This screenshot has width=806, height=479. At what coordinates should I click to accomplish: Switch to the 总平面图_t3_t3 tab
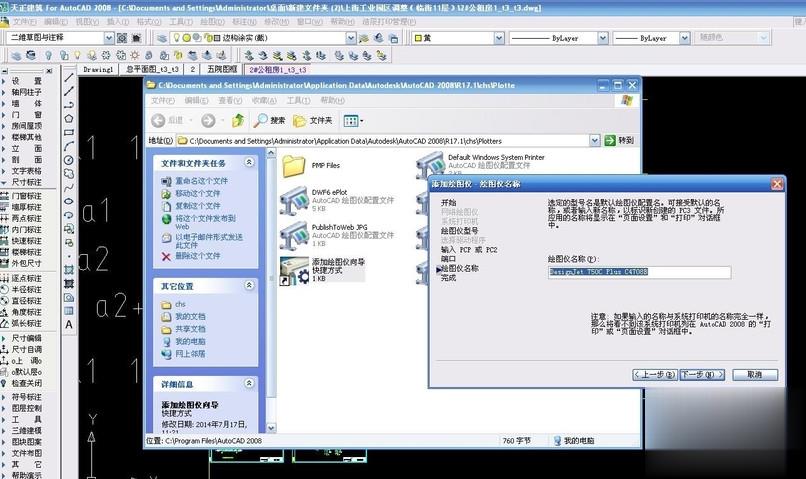click(152, 69)
